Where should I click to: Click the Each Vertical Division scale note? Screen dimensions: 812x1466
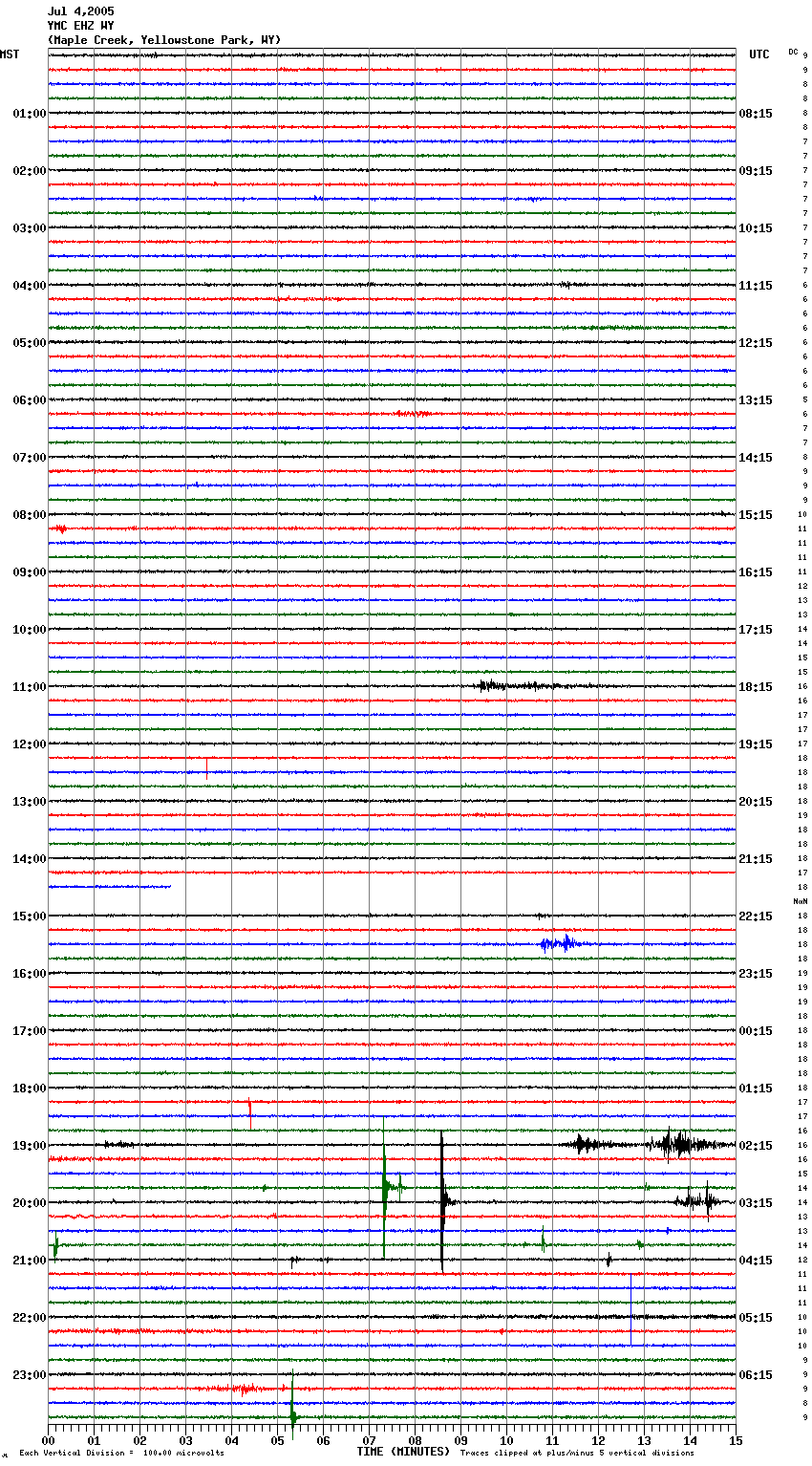point(121,1454)
